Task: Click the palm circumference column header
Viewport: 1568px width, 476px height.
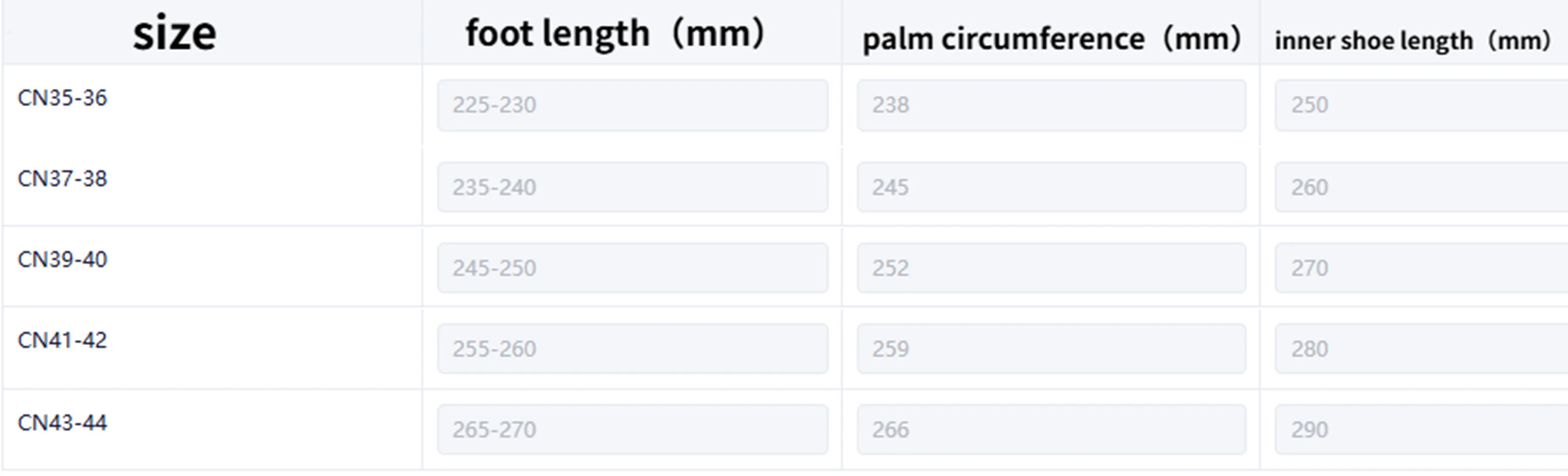Action: 1052,39
